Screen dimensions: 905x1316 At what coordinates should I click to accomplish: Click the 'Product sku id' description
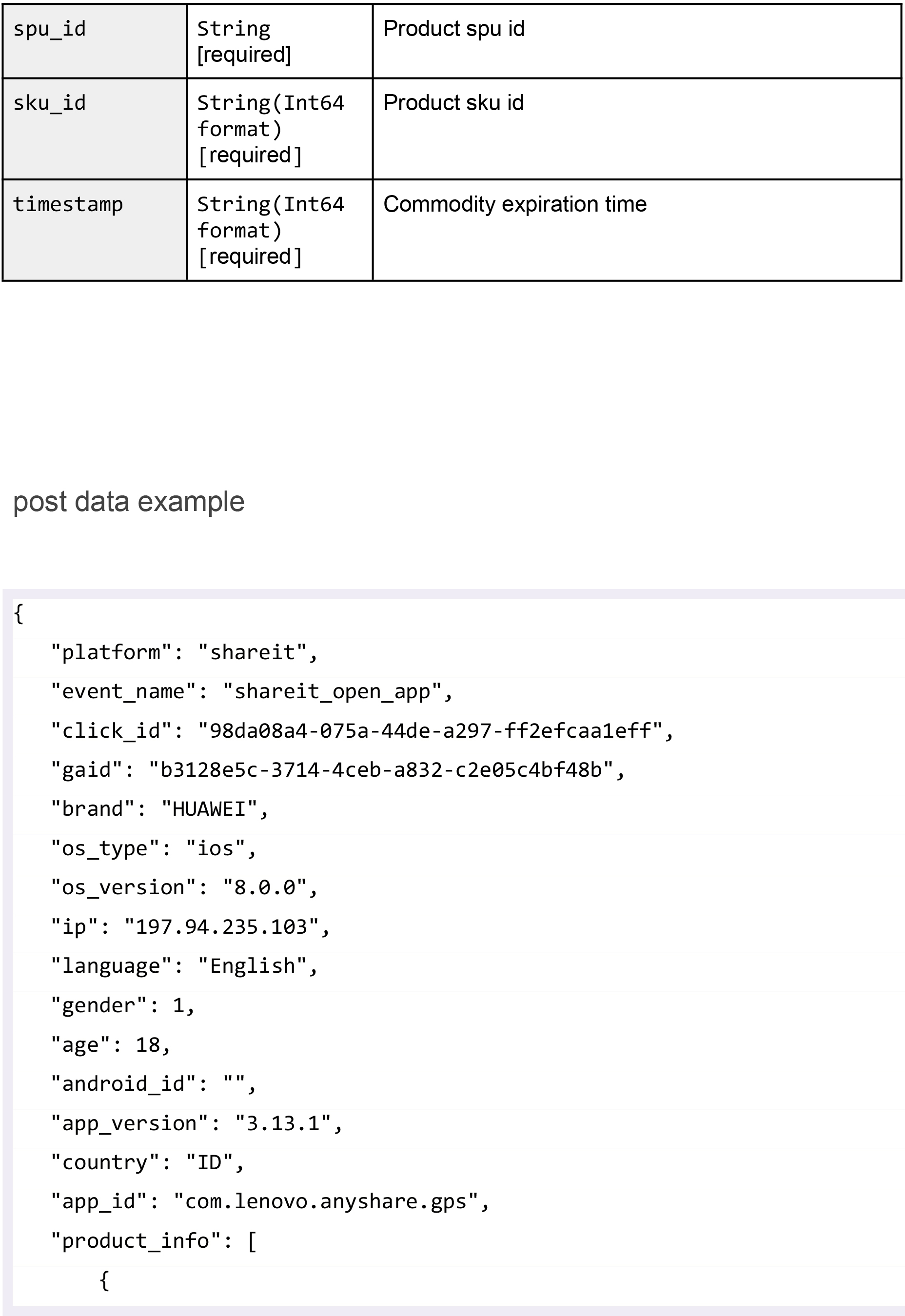(453, 102)
